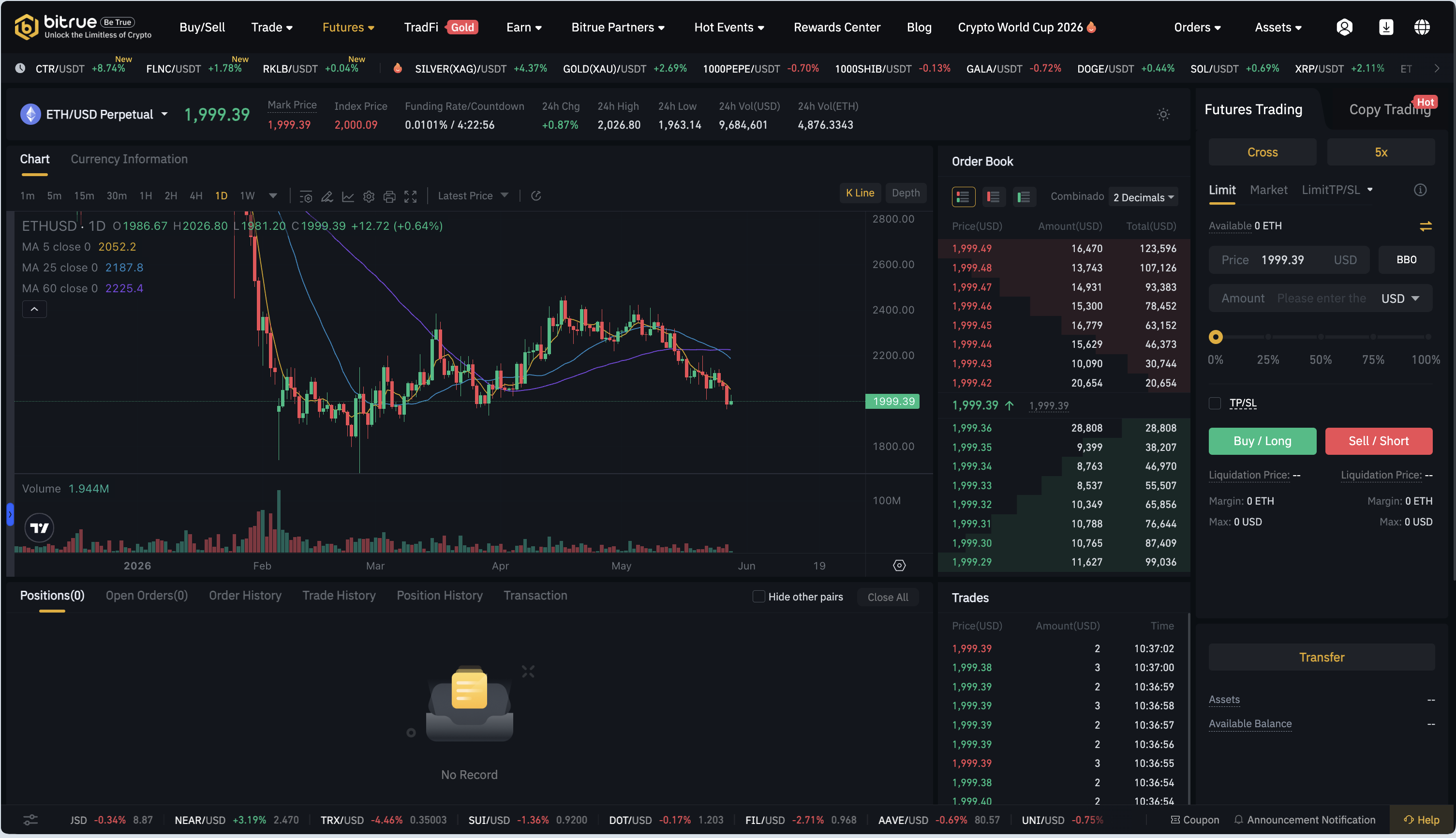
Task: Select 1W chart interval
Action: pyautogui.click(x=247, y=195)
